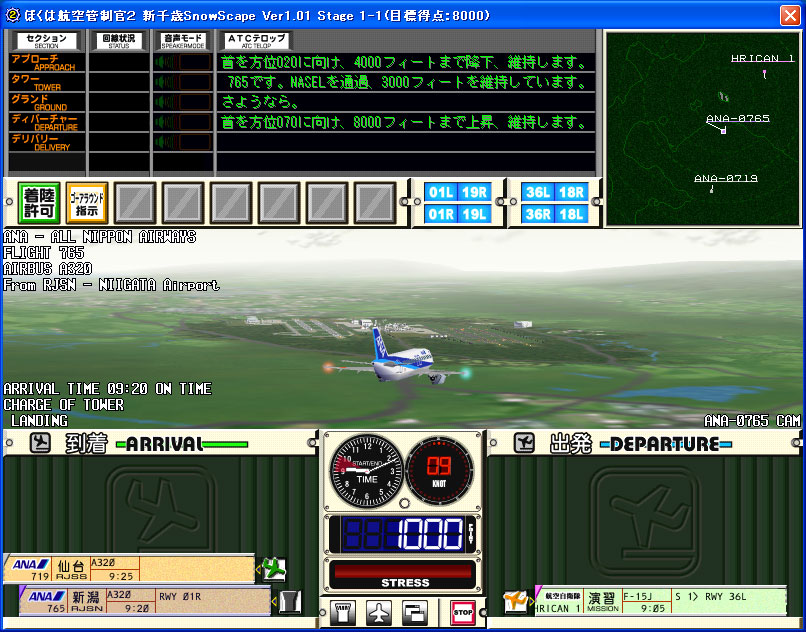The image size is (806, 632).
Task: Select the アプローチ APPROACH section row
Action: pyautogui.click(x=46, y=62)
